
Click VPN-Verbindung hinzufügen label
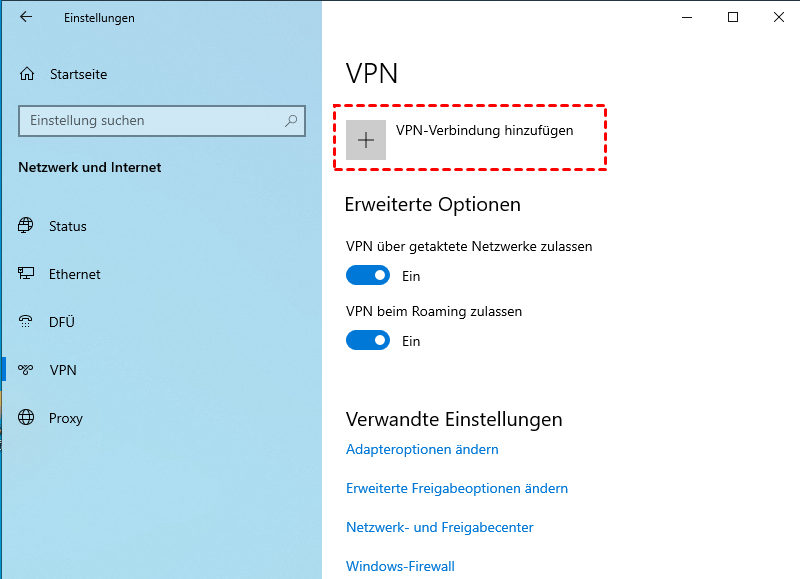(x=484, y=131)
